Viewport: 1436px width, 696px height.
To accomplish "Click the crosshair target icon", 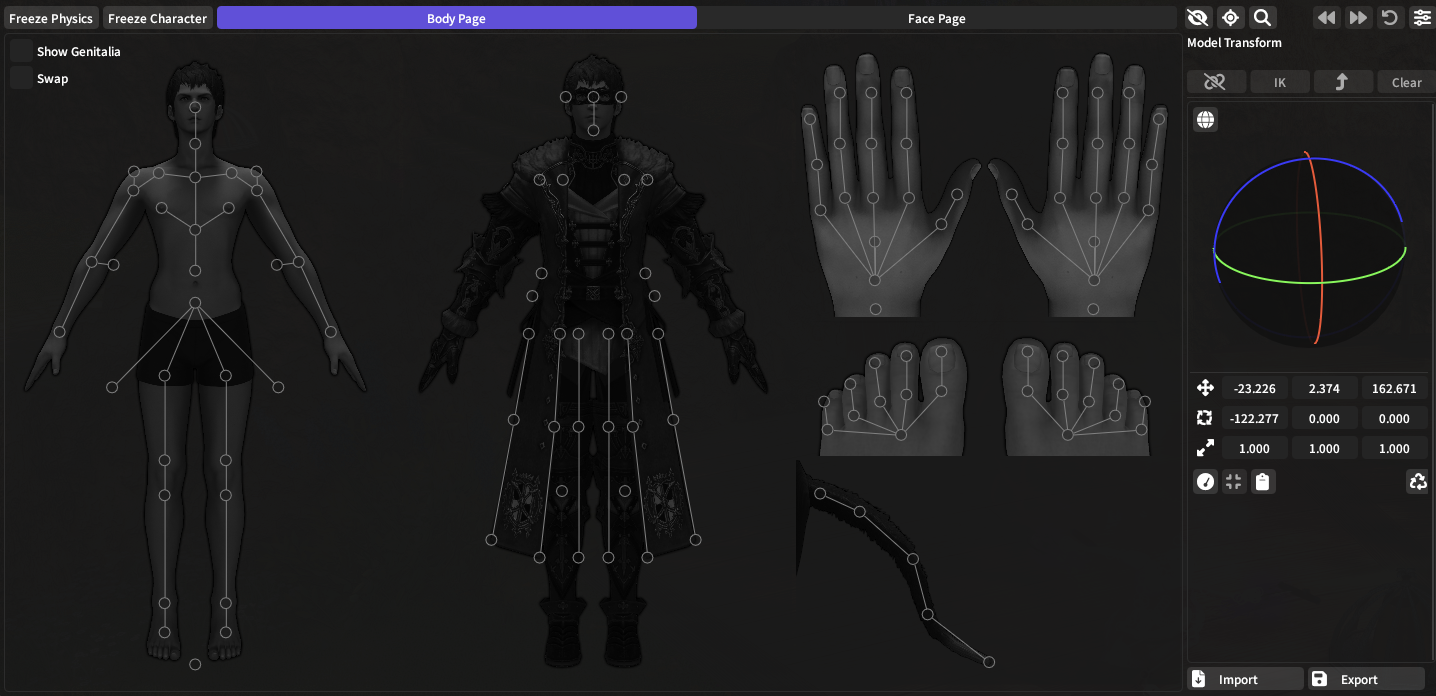I will click(1230, 18).
